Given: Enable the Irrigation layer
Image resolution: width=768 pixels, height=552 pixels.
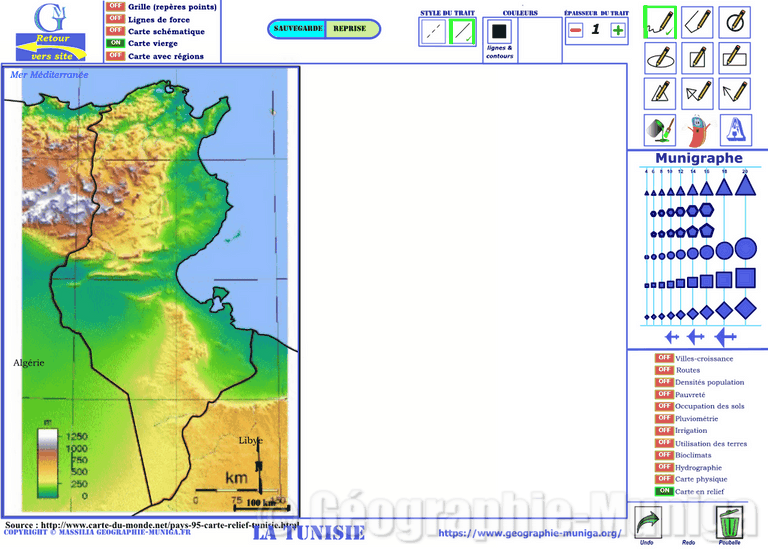Looking at the screenshot, I should coord(664,431).
